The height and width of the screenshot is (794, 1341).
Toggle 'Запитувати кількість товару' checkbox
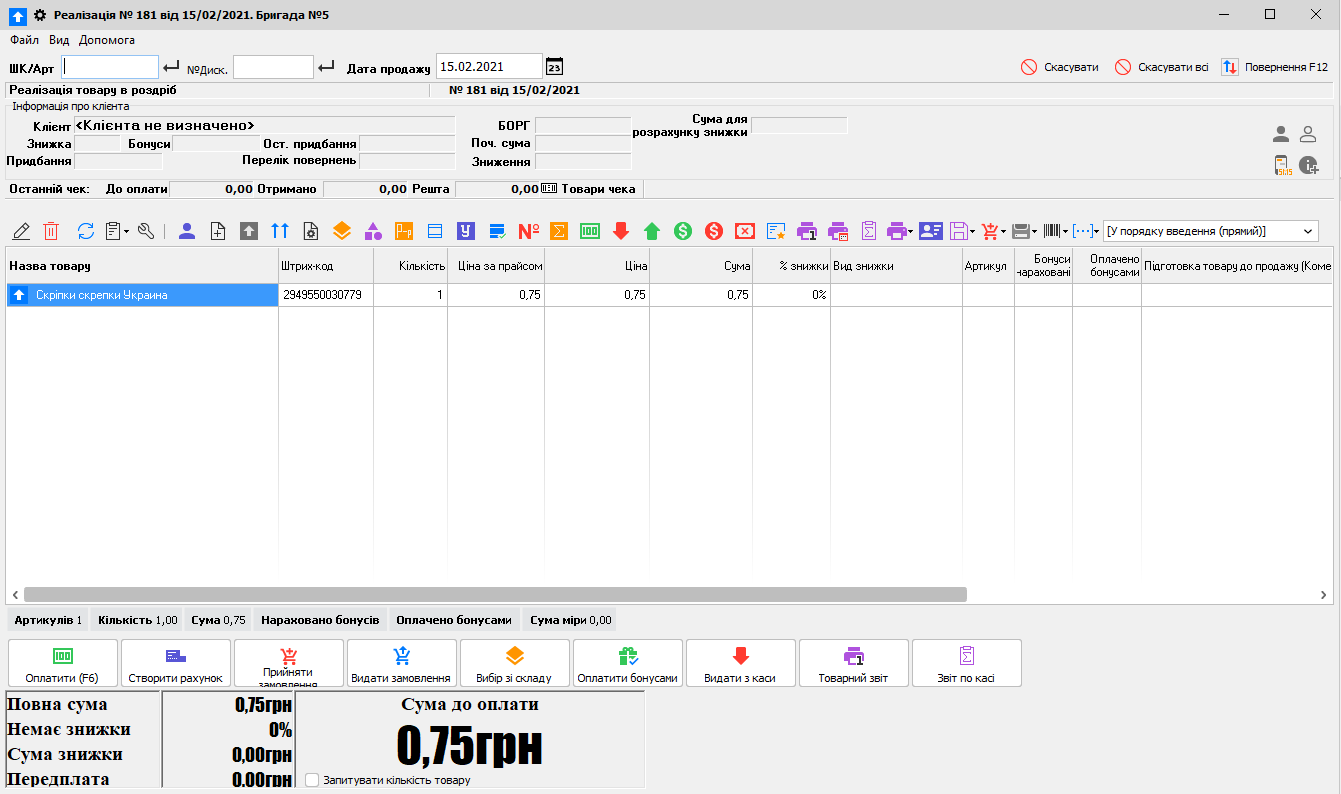pos(312,780)
